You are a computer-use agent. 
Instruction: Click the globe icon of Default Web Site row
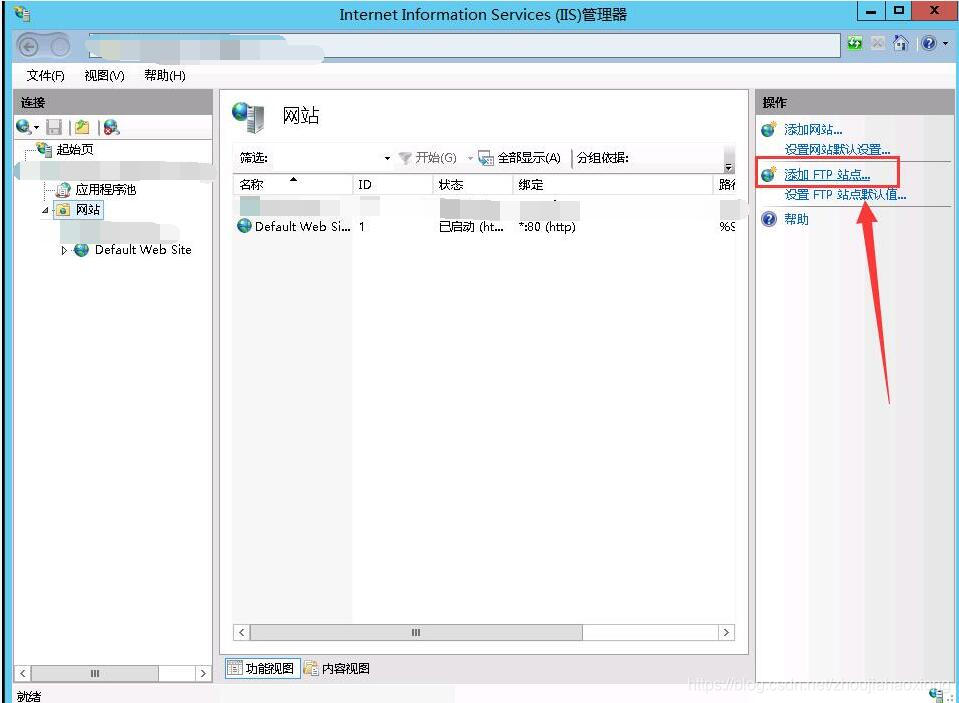[244, 226]
